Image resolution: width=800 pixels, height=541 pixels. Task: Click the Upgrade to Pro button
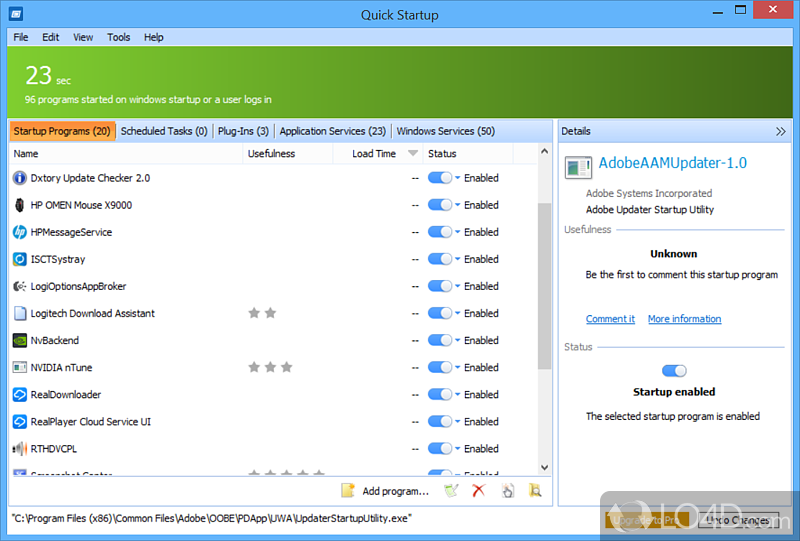coord(646,520)
